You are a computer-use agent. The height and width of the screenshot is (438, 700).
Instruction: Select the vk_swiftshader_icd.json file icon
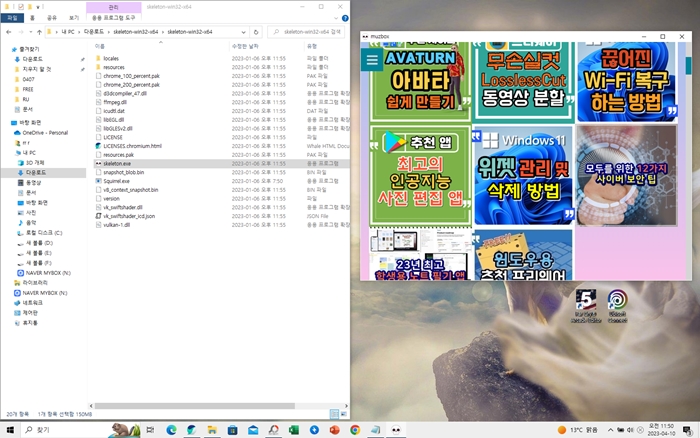(99, 216)
